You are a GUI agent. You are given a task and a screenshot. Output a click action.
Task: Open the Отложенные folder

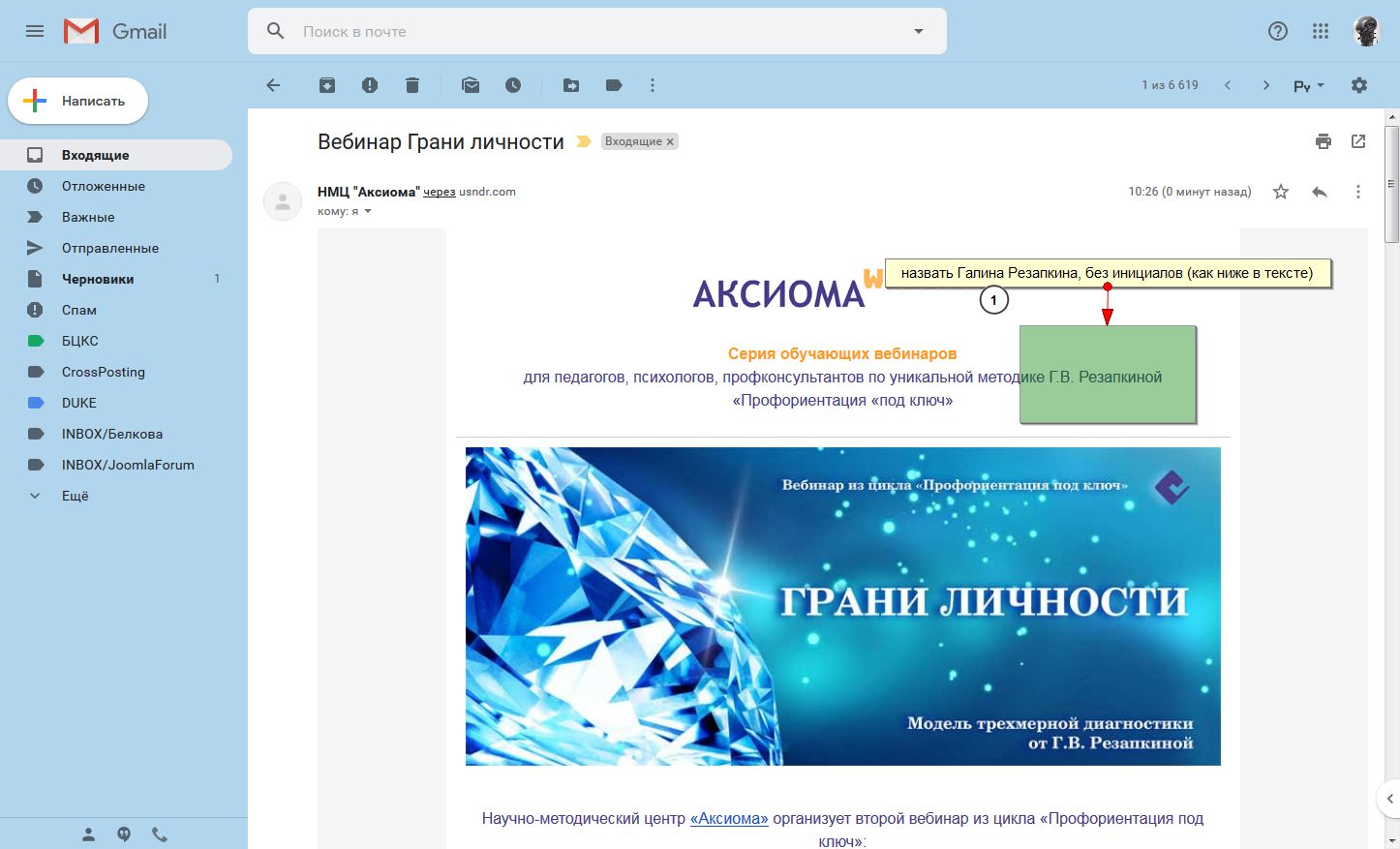116,186
